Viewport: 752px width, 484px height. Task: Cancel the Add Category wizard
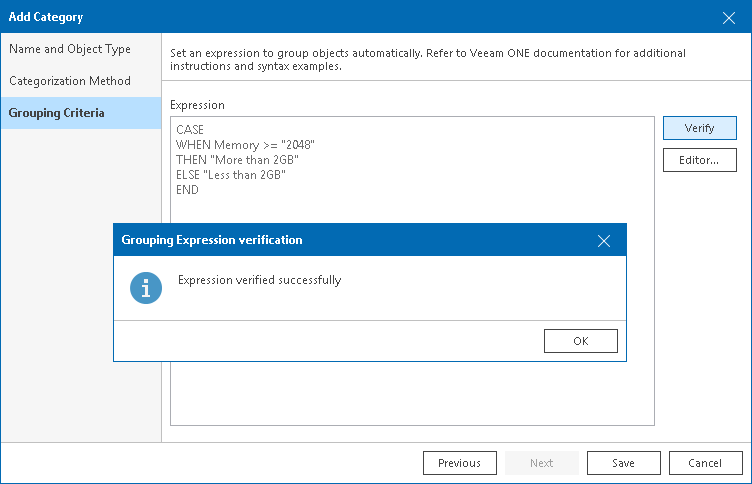click(706, 463)
